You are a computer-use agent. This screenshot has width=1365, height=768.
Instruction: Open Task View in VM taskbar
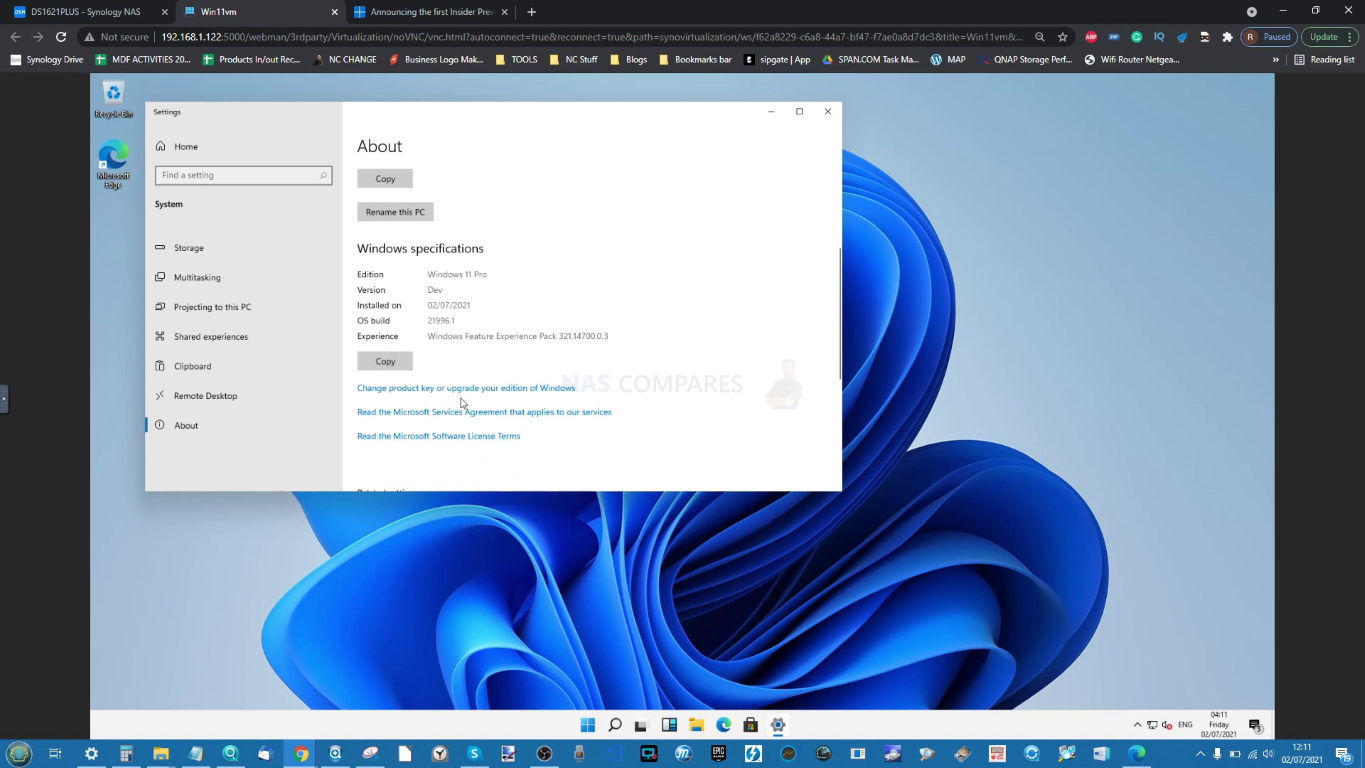tap(642, 725)
